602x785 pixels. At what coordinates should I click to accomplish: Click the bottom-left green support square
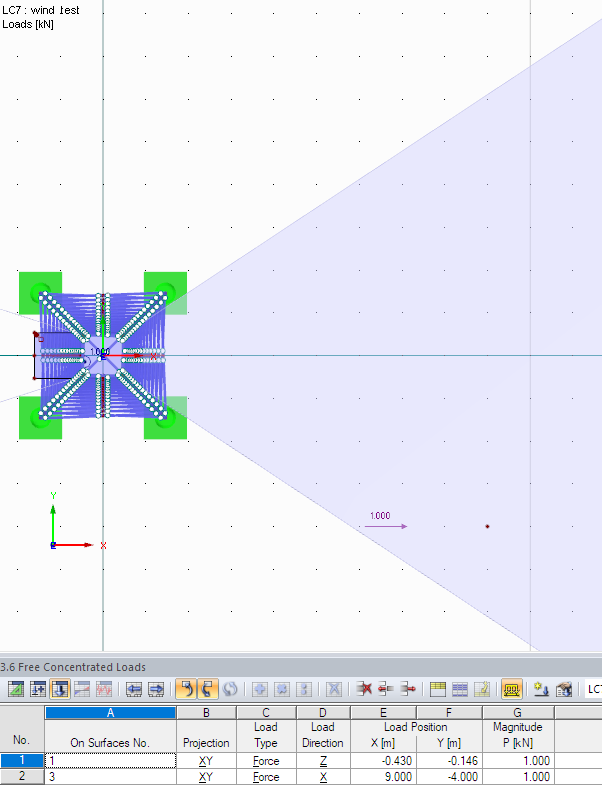[40, 418]
